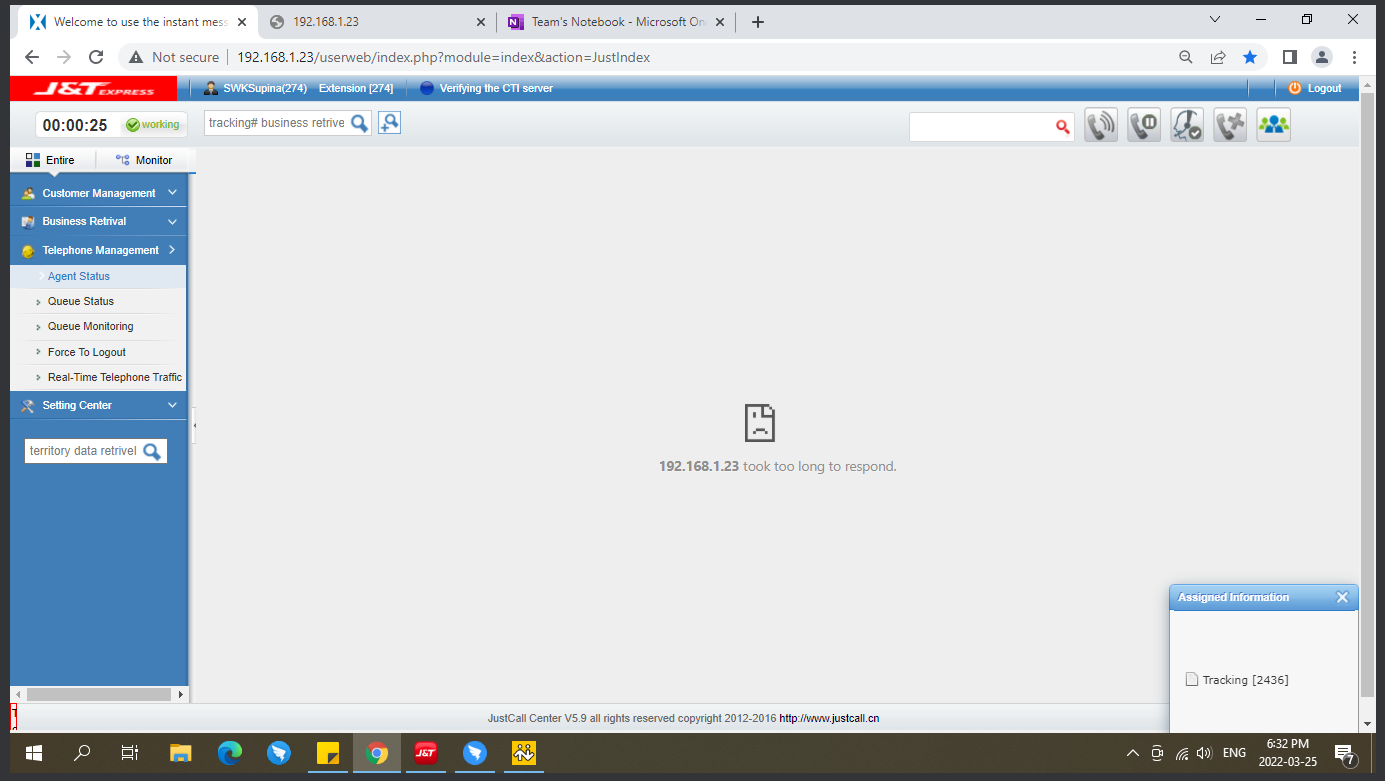
Task: Select the Entire tab
Action: click(x=51, y=160)
